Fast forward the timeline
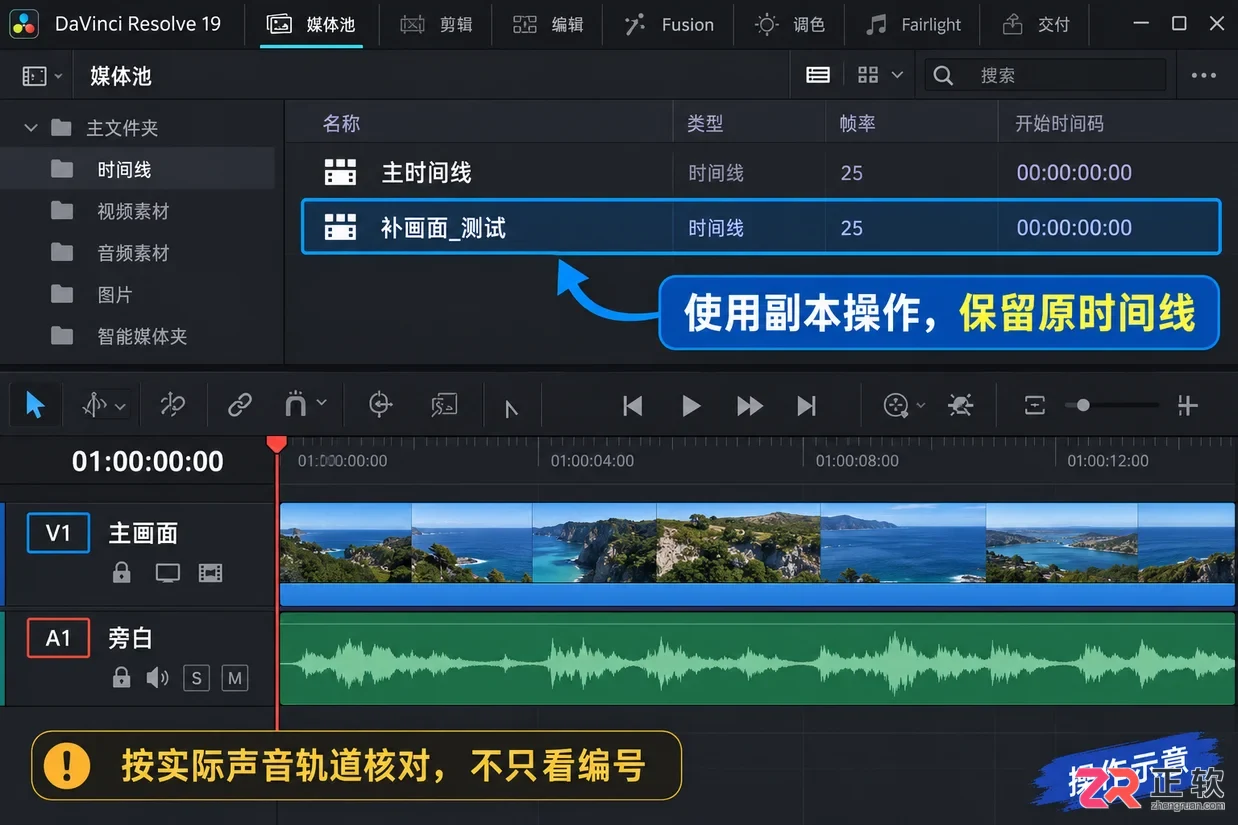1238x825 pixels. tap(750, 405)
